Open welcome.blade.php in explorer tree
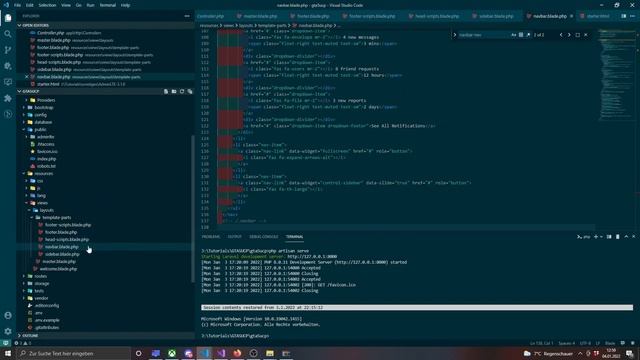Viewport: 640px width, 360px height. pyautogui.click(x=58, y=269)
